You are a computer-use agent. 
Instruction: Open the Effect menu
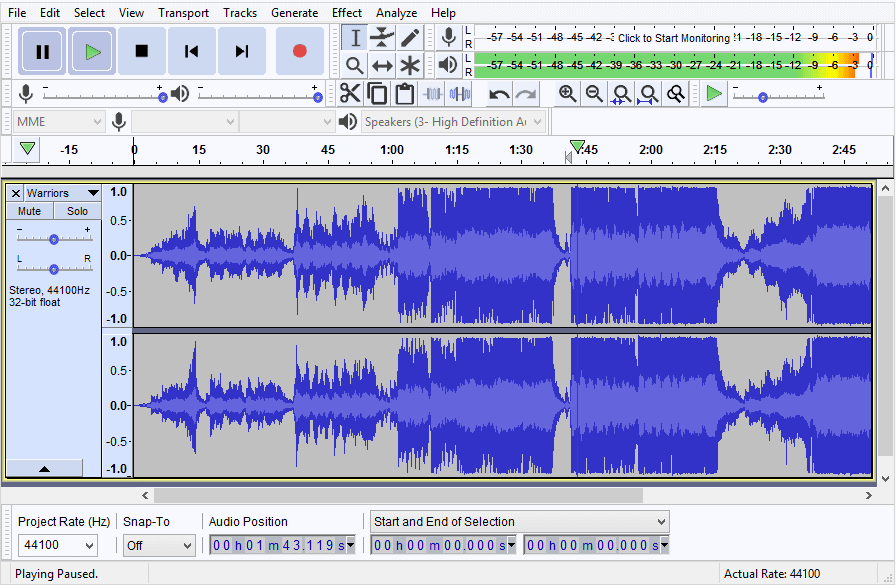coord(347,13)
